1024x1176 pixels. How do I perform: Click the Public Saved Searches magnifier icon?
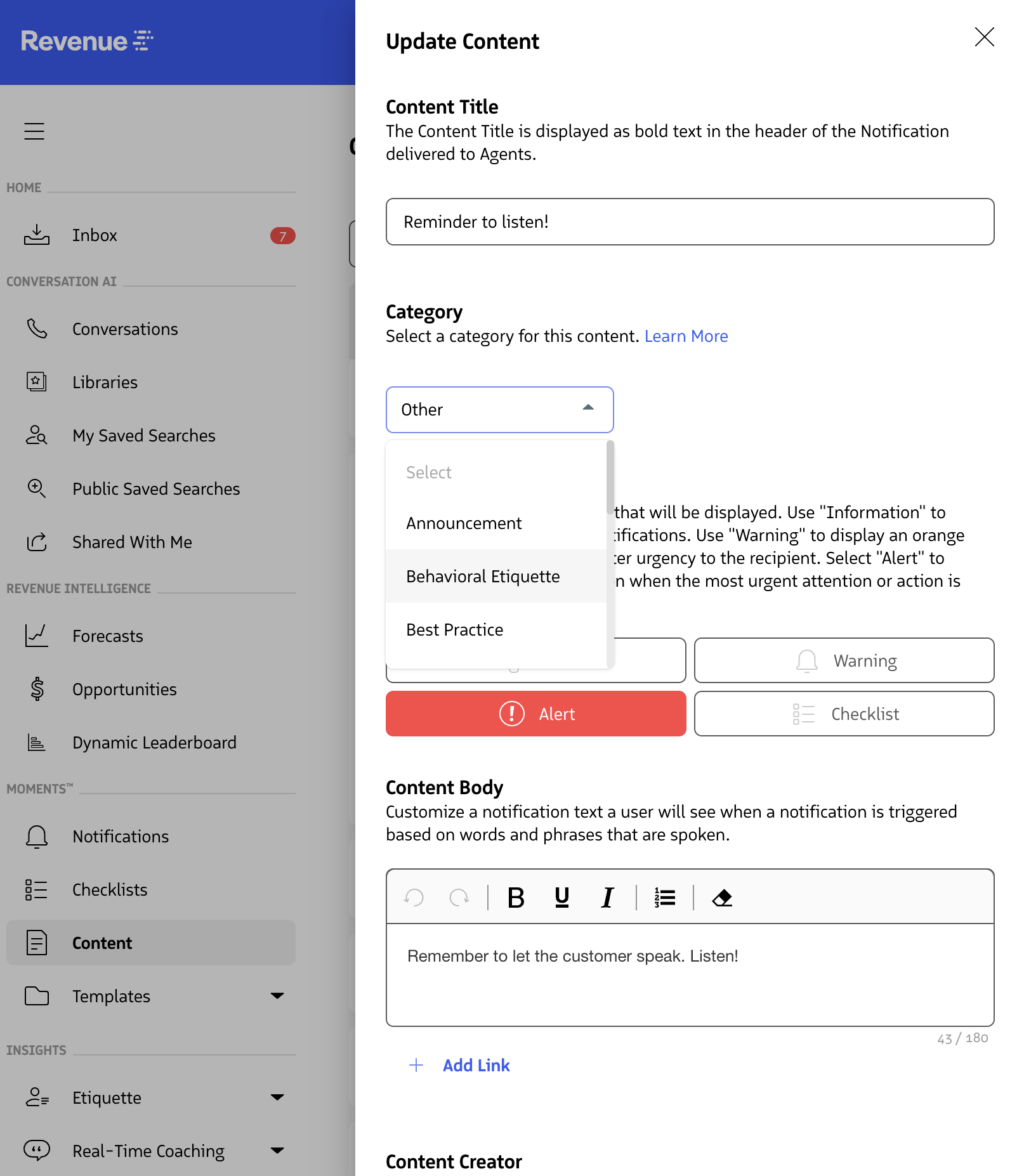(x=37, y=488)
